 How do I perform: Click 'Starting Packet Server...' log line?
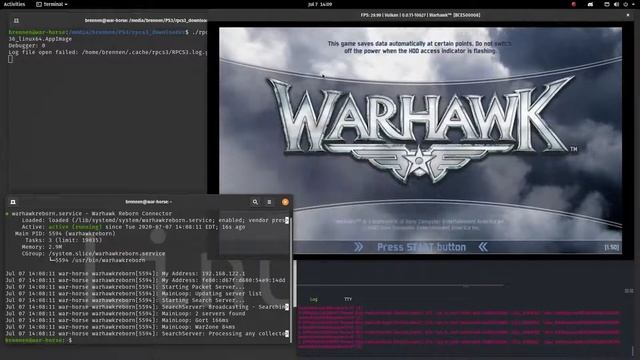point(125,287)
